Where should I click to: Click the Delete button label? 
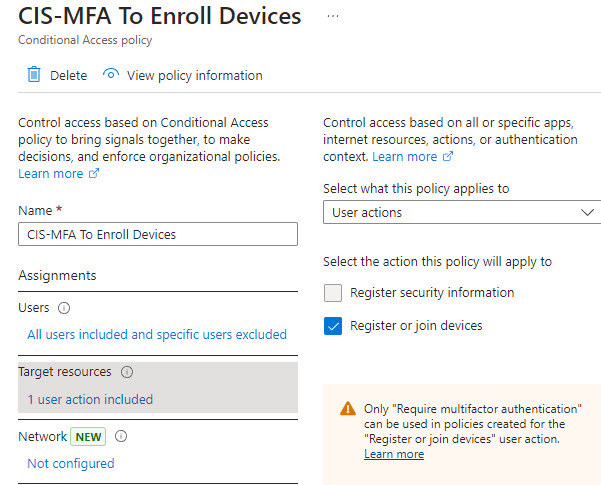(69, 76)
